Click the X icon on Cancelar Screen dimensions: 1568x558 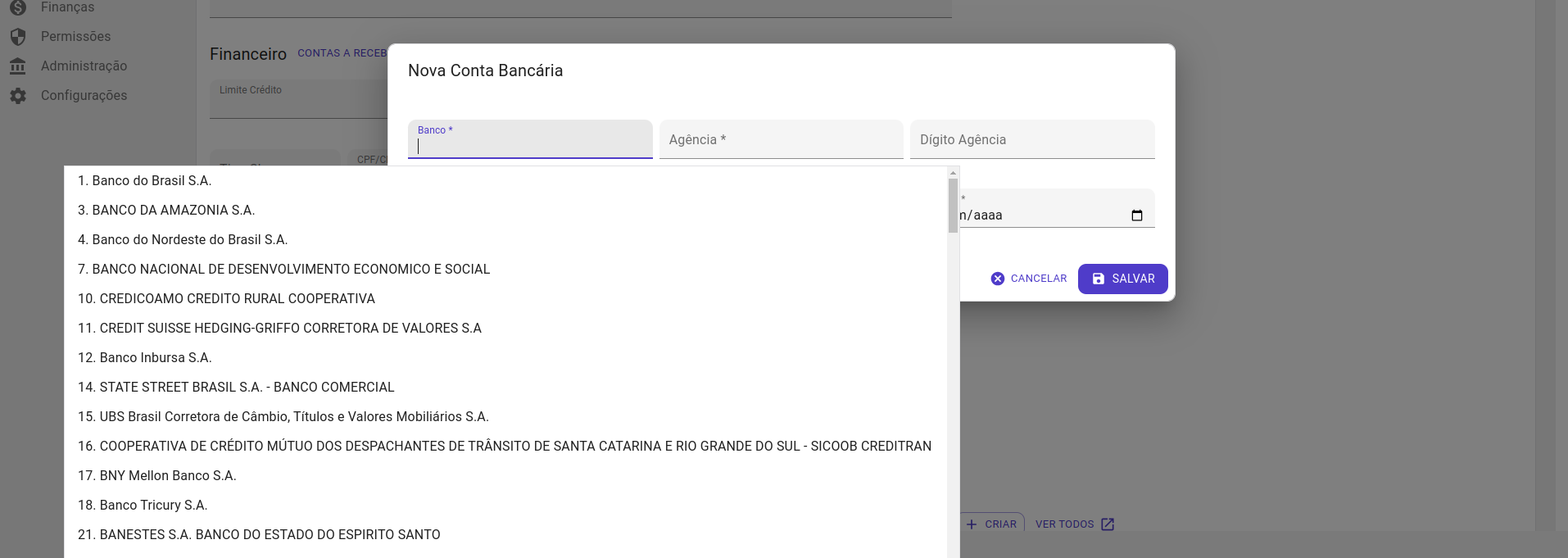click(998, 279)
